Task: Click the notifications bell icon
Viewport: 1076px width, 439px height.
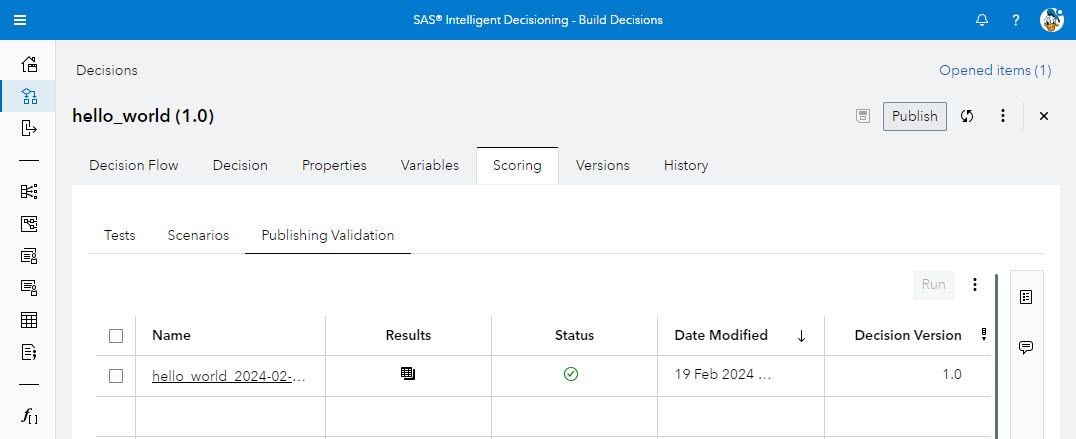Action: click(x=982, y=20)
